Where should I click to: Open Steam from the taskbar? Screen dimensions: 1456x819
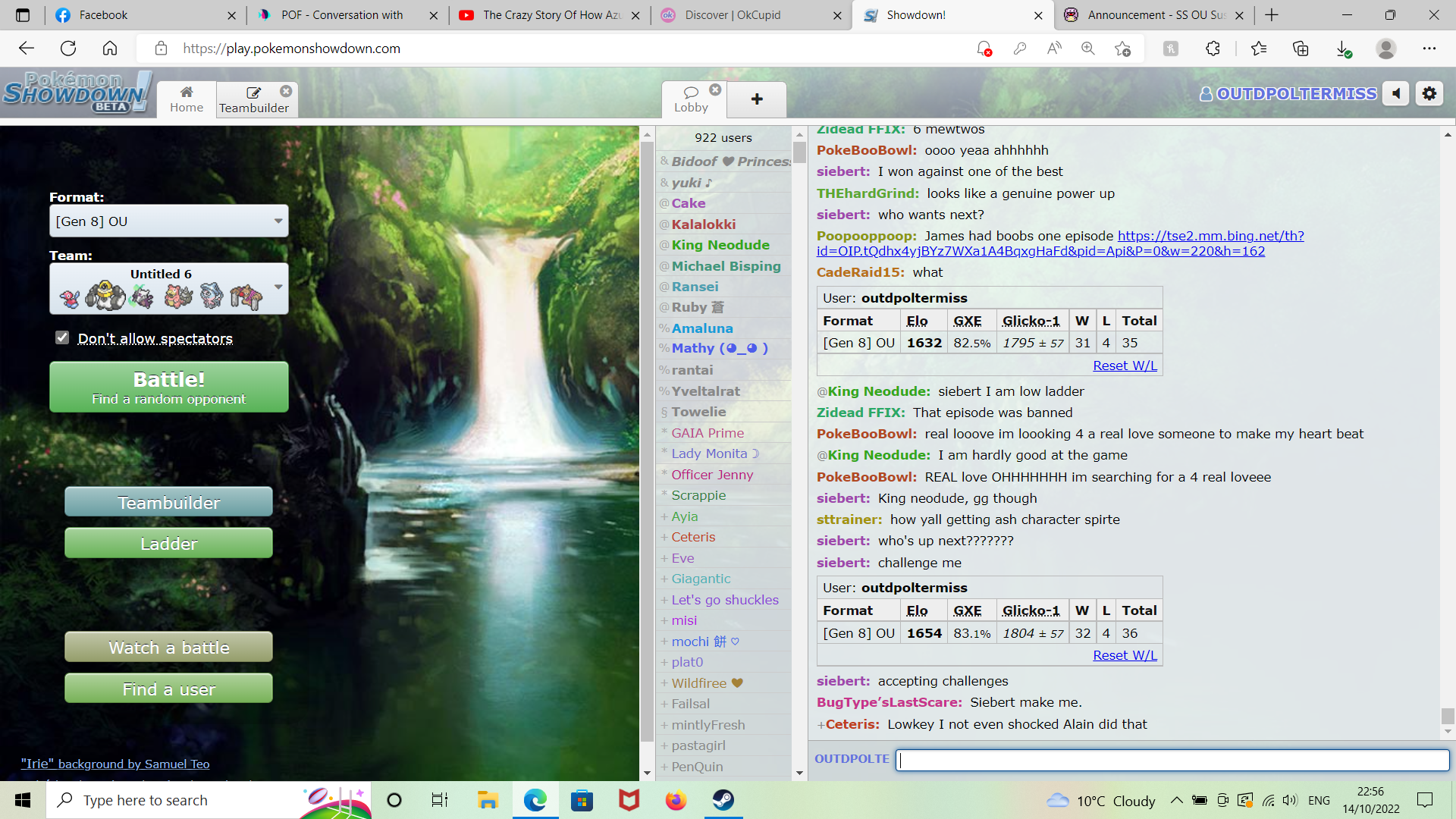723,800
